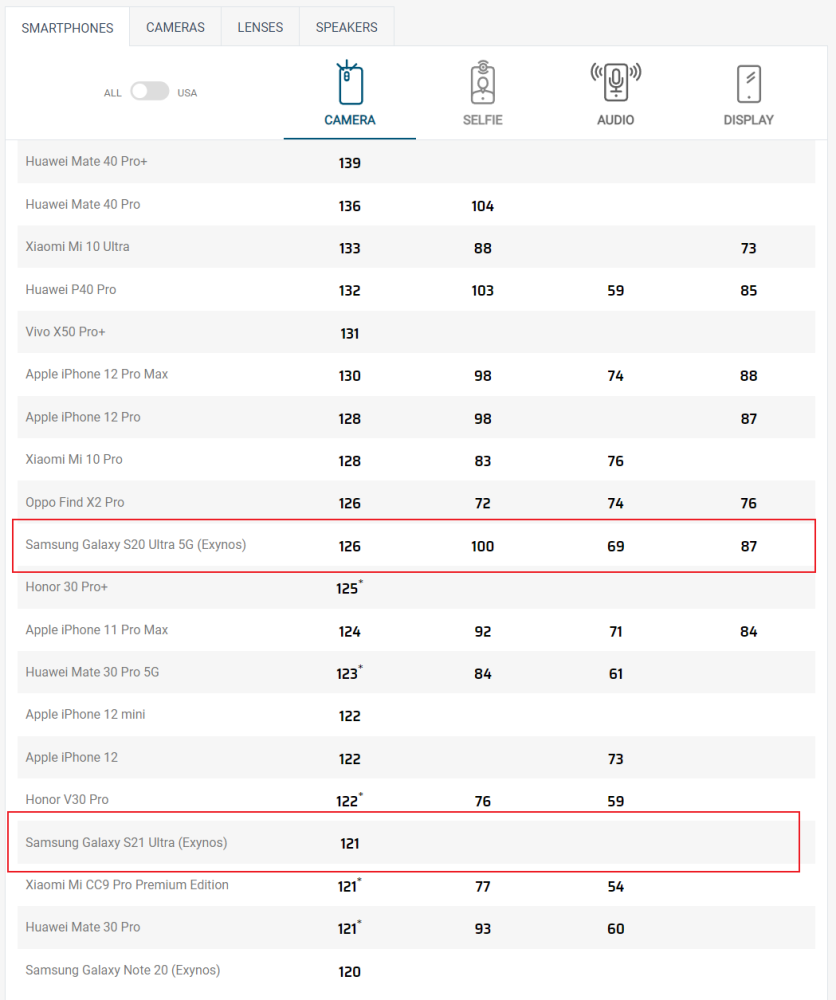
Task: Toggle the ALL/USA region switch
Action: [150, 91]
